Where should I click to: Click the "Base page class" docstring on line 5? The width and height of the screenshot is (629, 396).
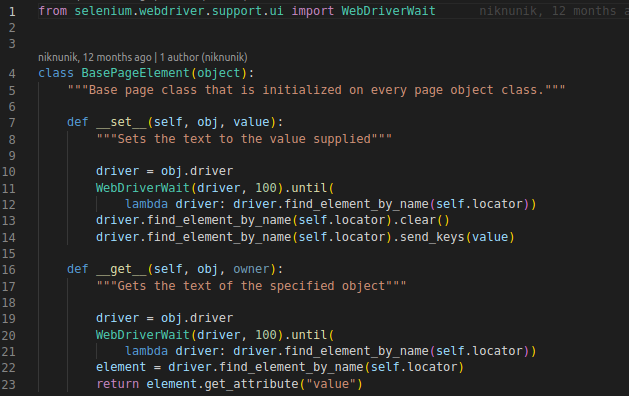[x=317, y=90]
